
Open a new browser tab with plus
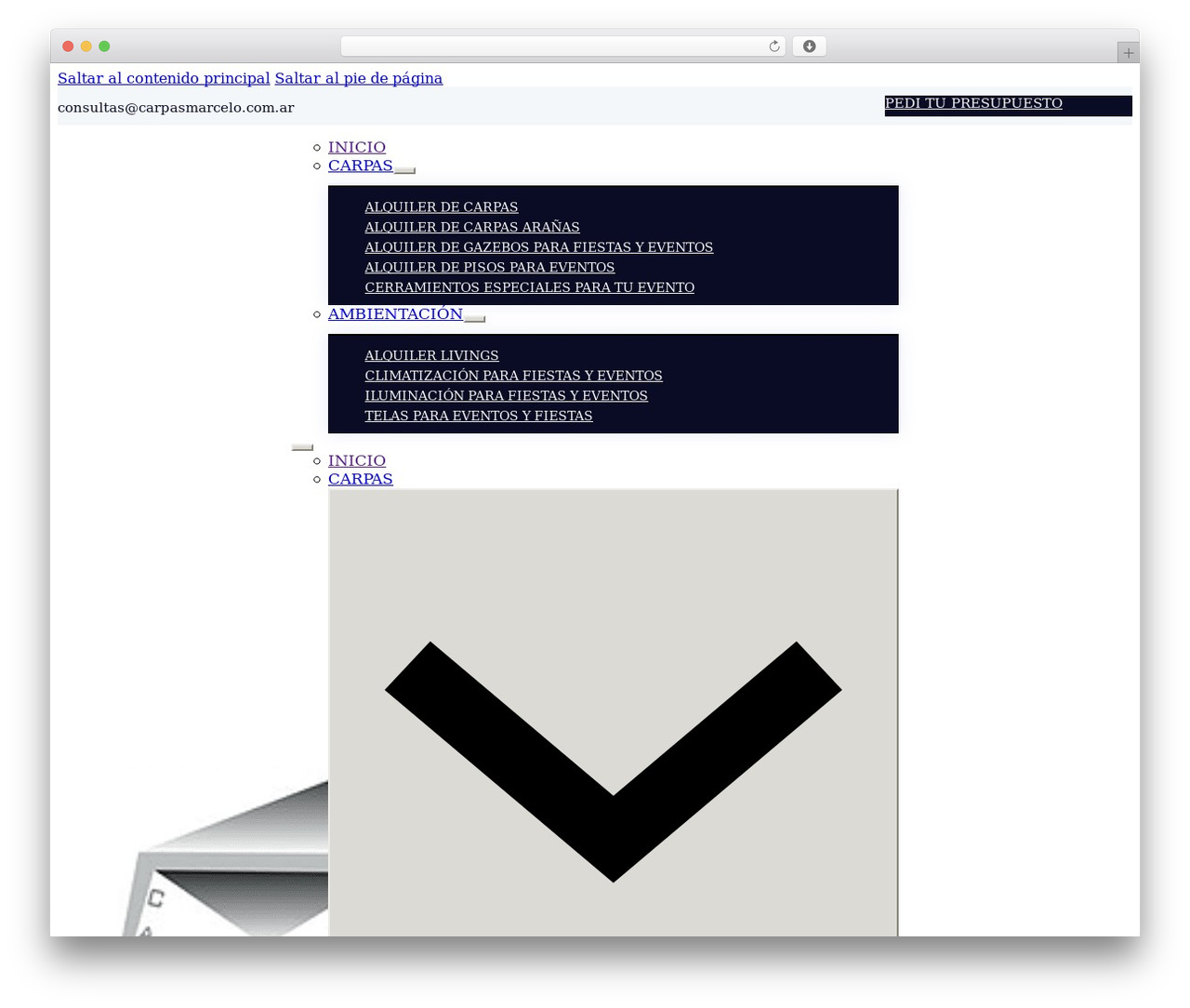click(x=1128, y=53)
